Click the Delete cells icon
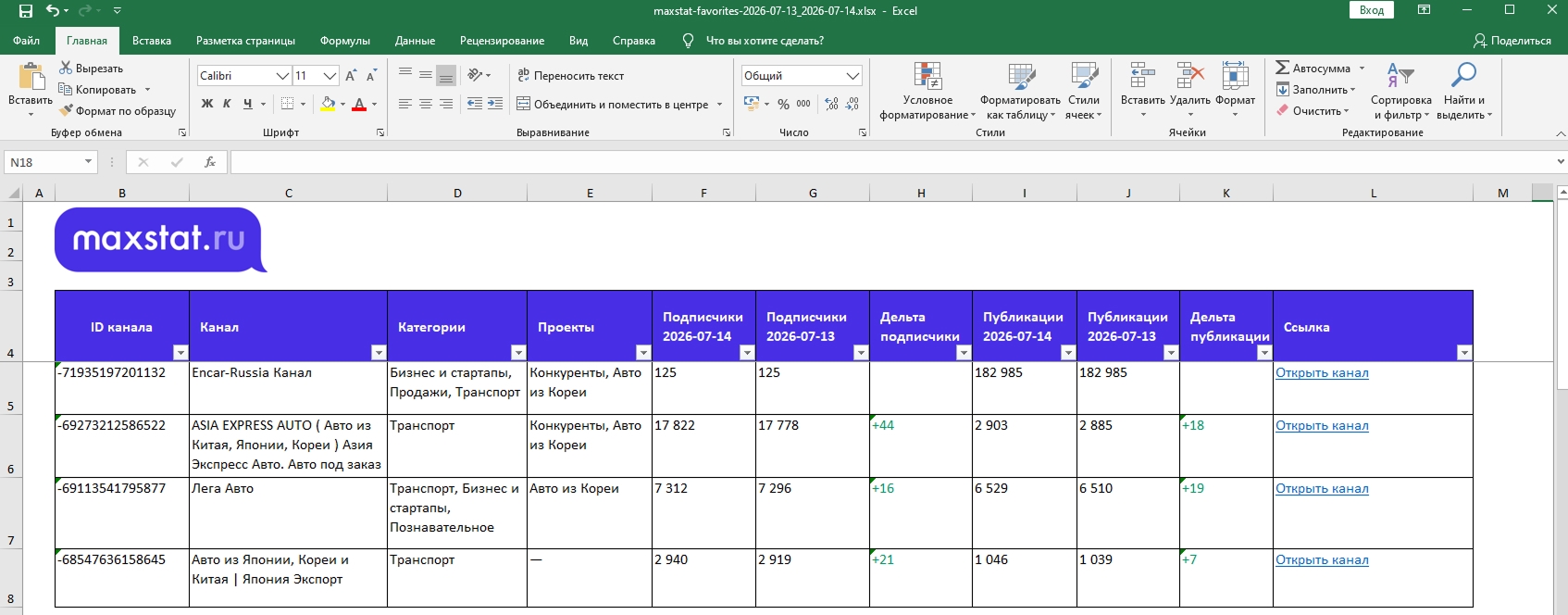Image resolution: width=1568 pixels, height=615 pixels. 1190,76
